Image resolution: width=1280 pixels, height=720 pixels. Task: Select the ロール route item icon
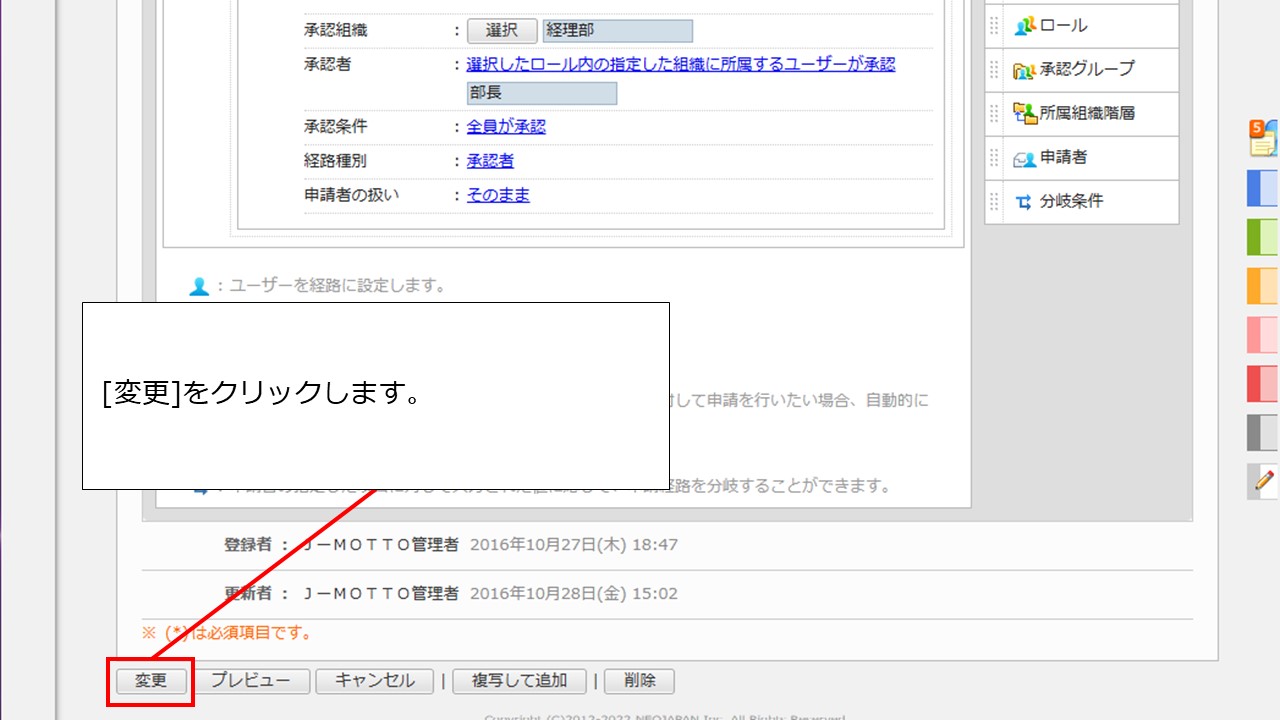(1024, 26)
